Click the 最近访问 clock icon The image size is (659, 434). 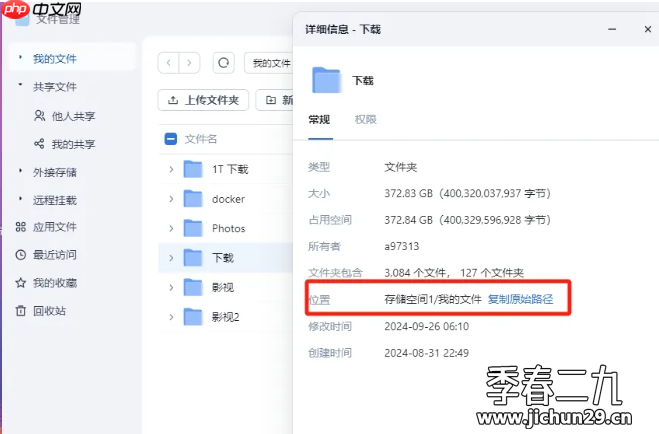(21, 255)
